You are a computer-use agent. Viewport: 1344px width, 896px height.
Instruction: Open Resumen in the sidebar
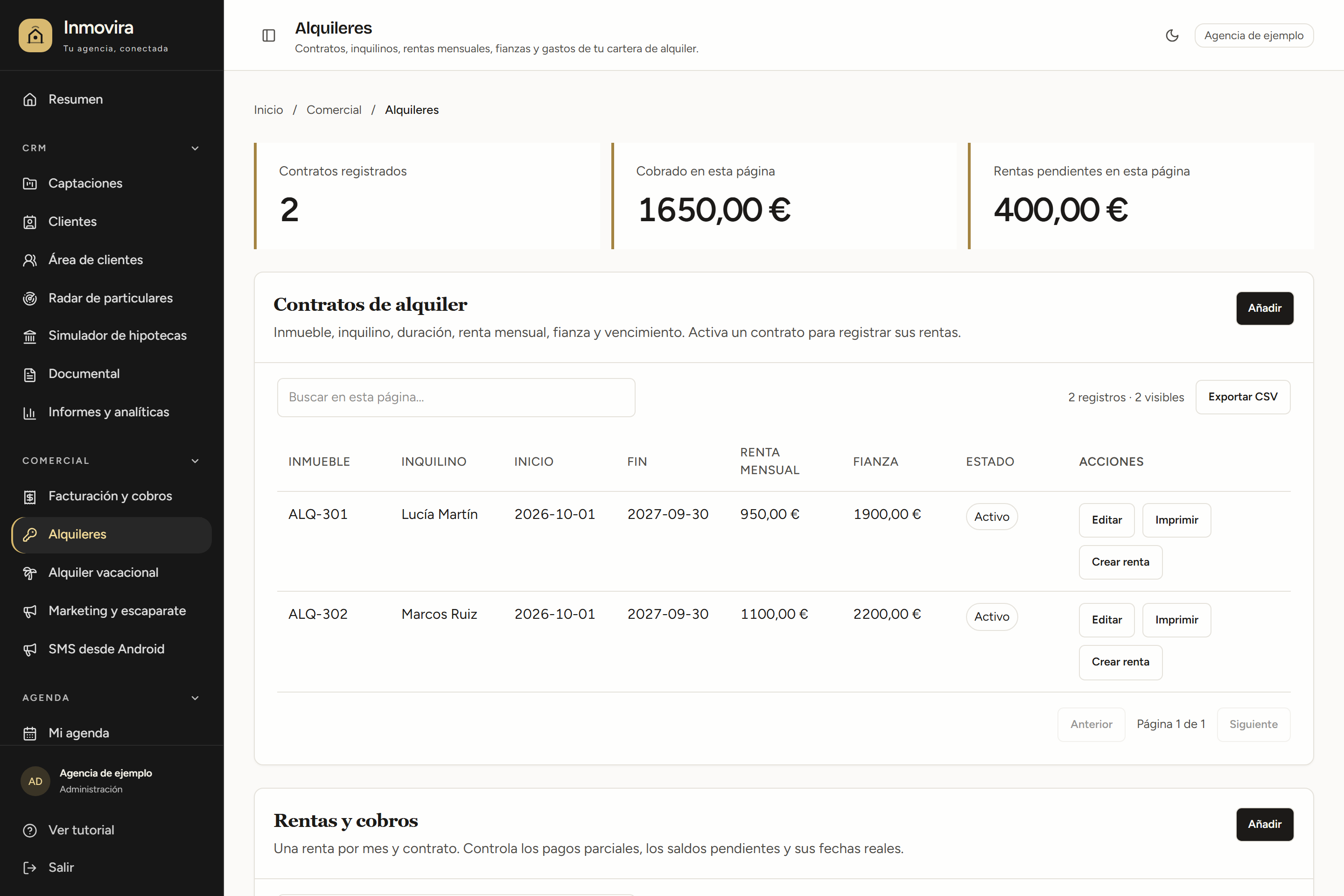click(112, 99)
